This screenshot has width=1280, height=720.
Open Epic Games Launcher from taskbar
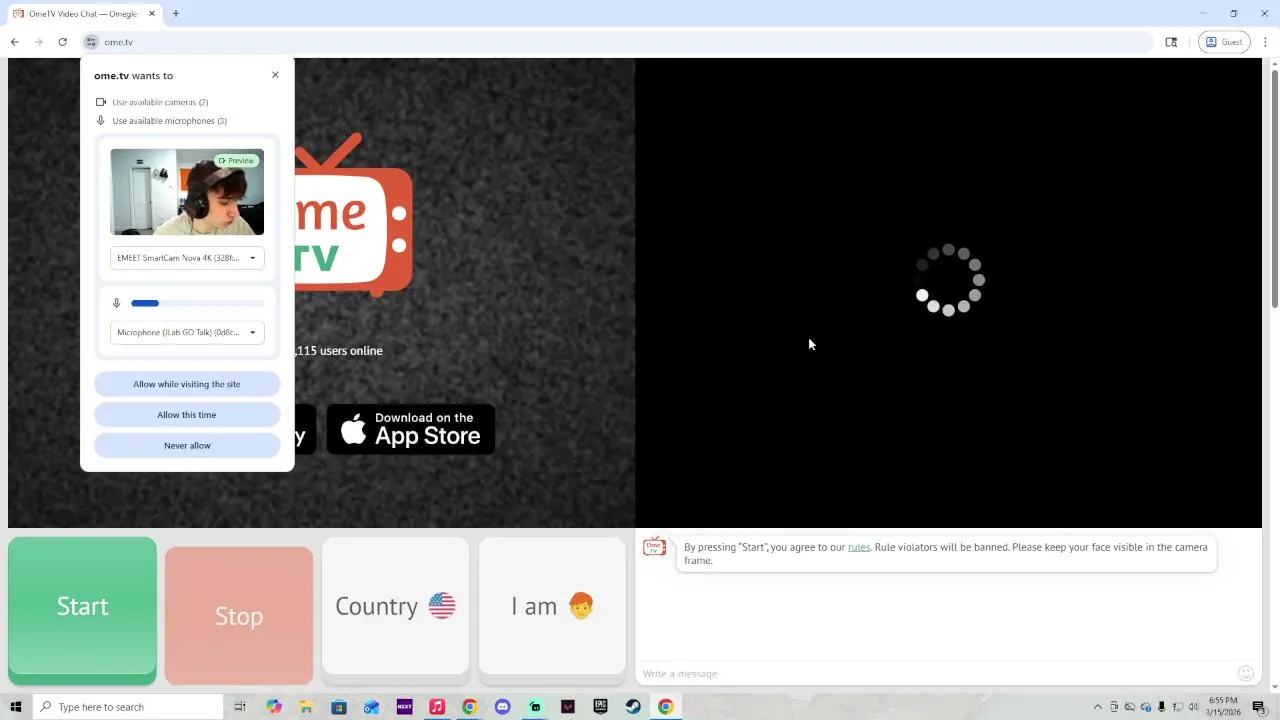600,707
